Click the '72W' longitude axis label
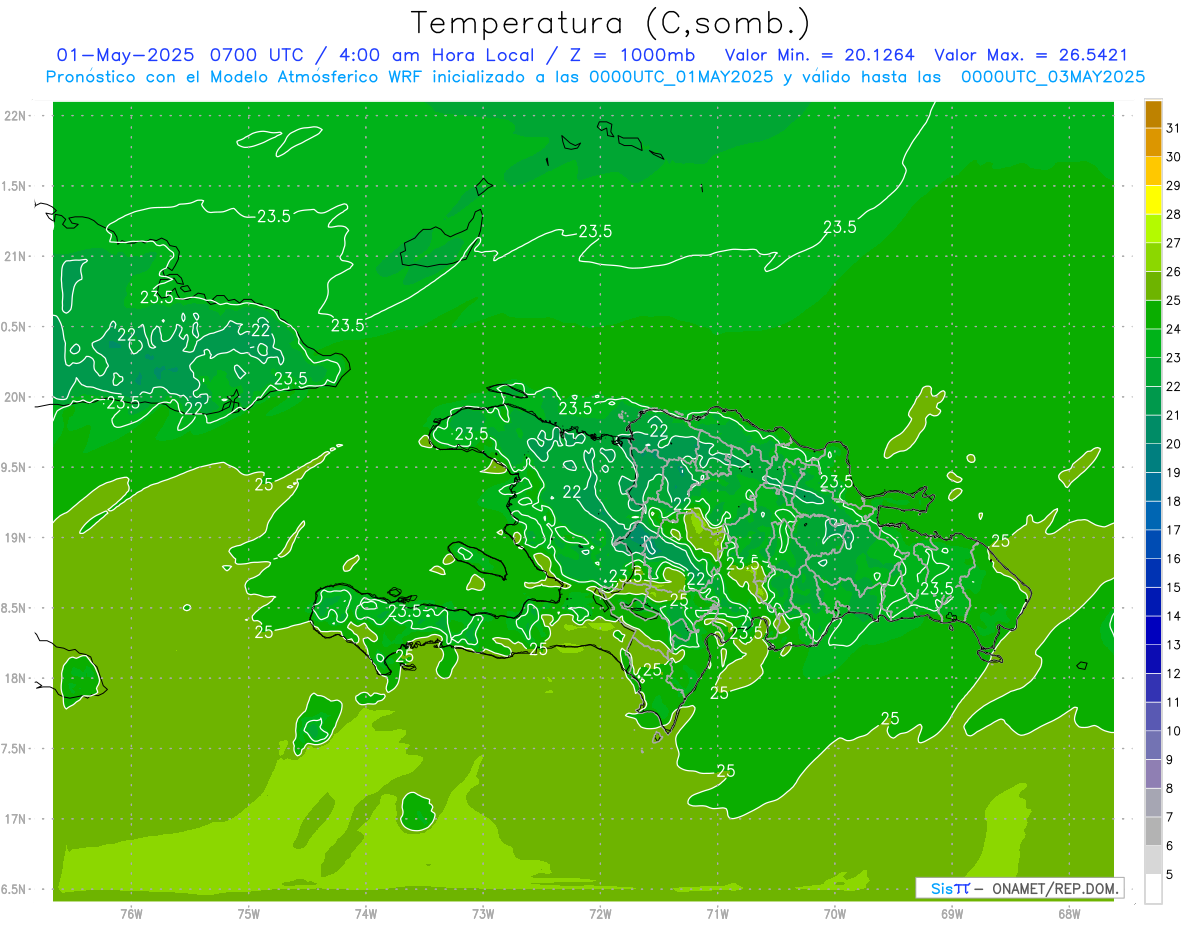 click(600, 913)
